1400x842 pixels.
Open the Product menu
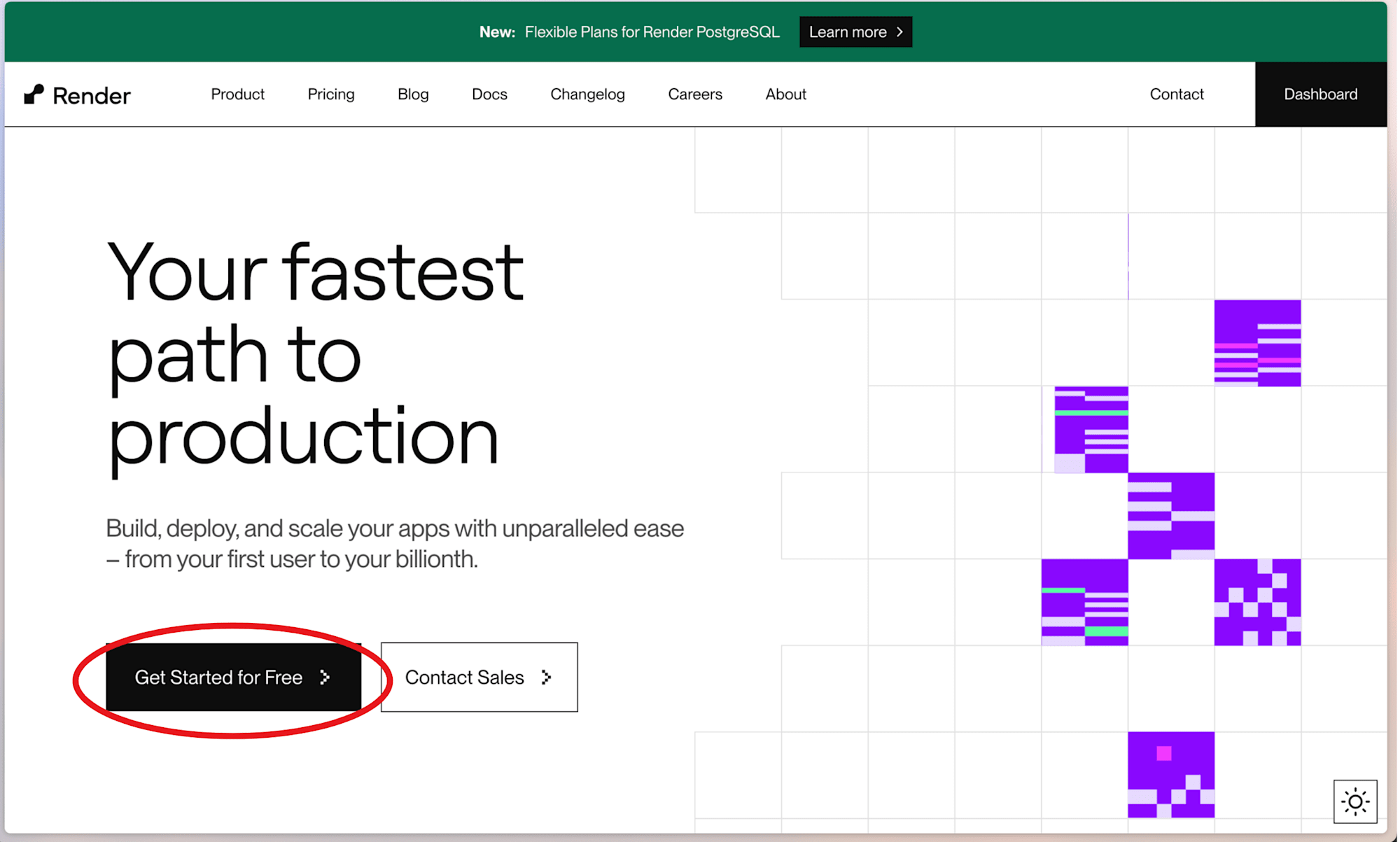tap(238, 94)
